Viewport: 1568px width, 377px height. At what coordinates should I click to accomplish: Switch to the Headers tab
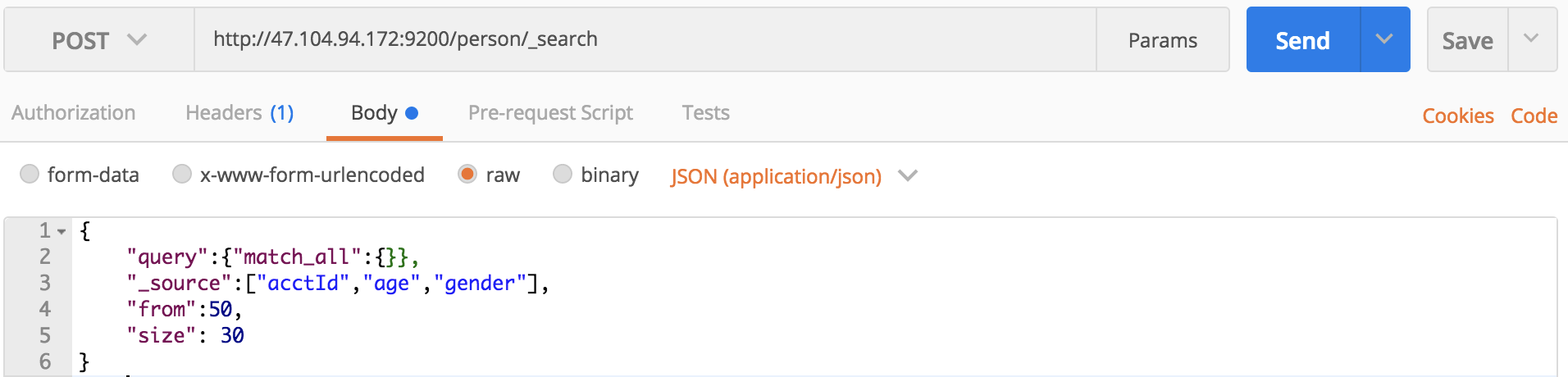coord(239,113)
